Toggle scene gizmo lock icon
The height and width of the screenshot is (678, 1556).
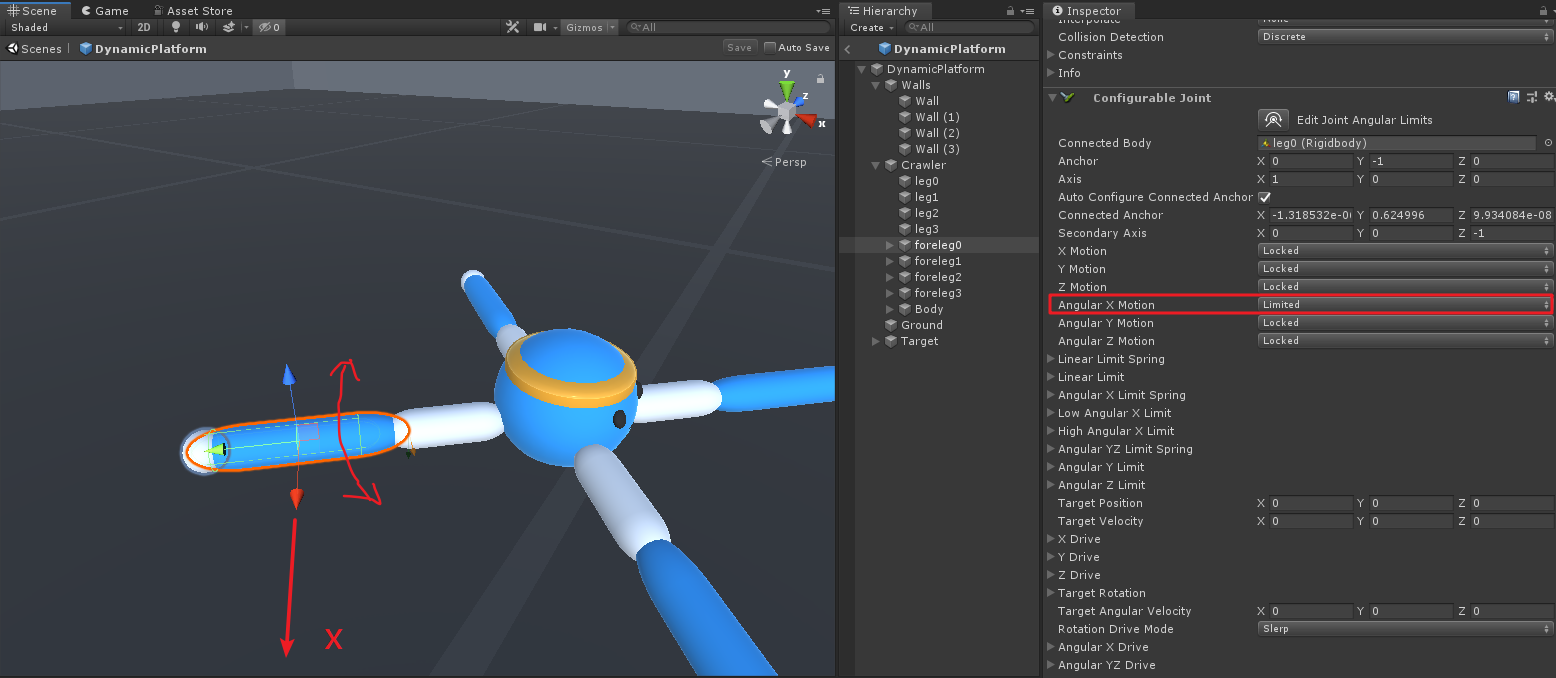820,78
